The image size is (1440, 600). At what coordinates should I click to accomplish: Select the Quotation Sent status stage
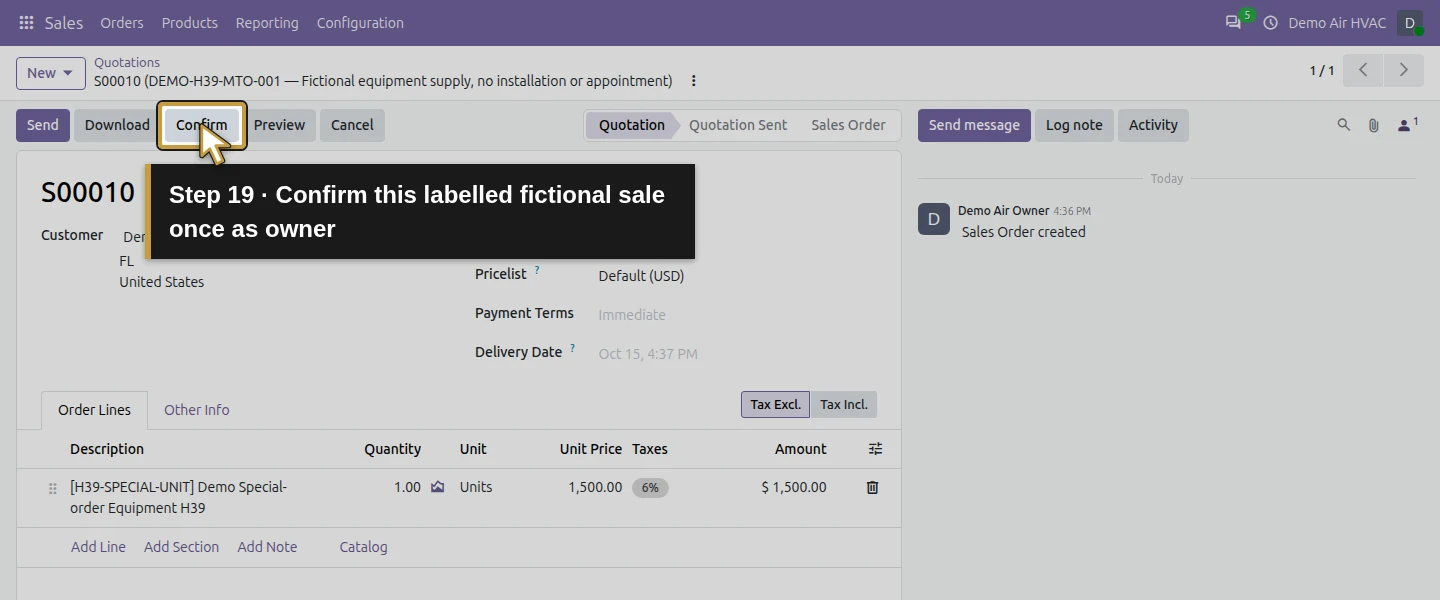738,125
